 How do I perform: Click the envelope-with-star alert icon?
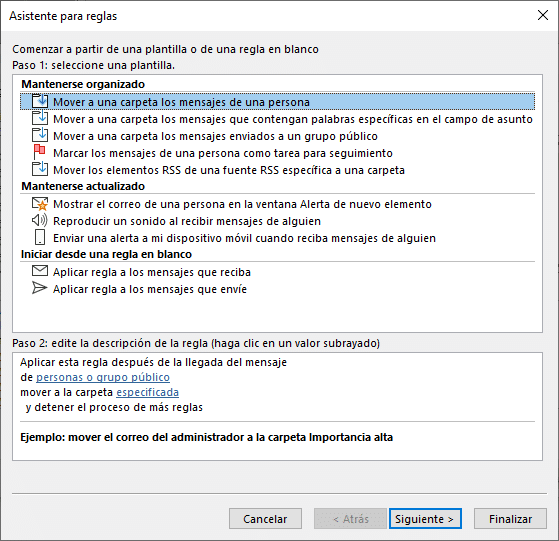[40, 204]
